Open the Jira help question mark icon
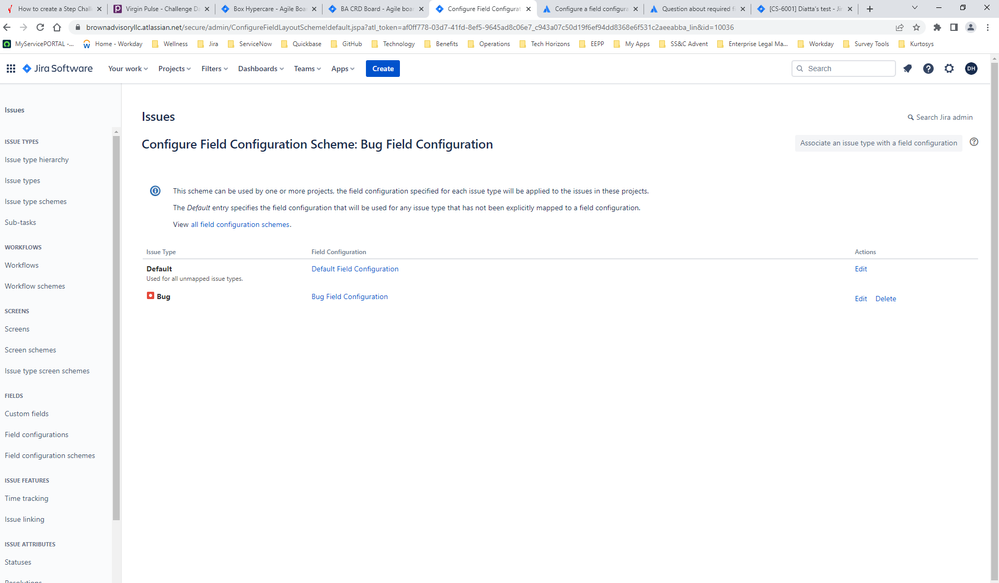999x583 pixels. click(x=928, y=68)
